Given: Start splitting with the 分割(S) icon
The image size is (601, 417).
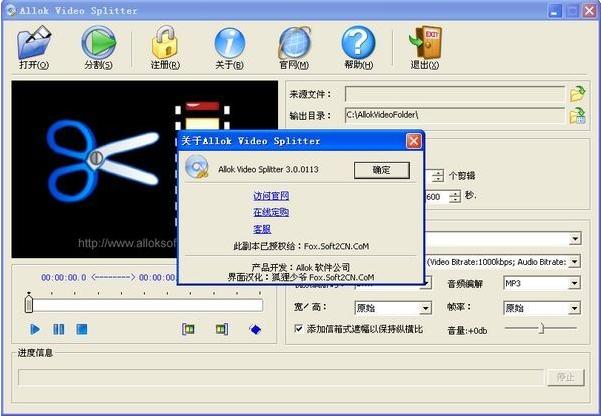Looking at the screenshot, I should [x=99, y=48].
